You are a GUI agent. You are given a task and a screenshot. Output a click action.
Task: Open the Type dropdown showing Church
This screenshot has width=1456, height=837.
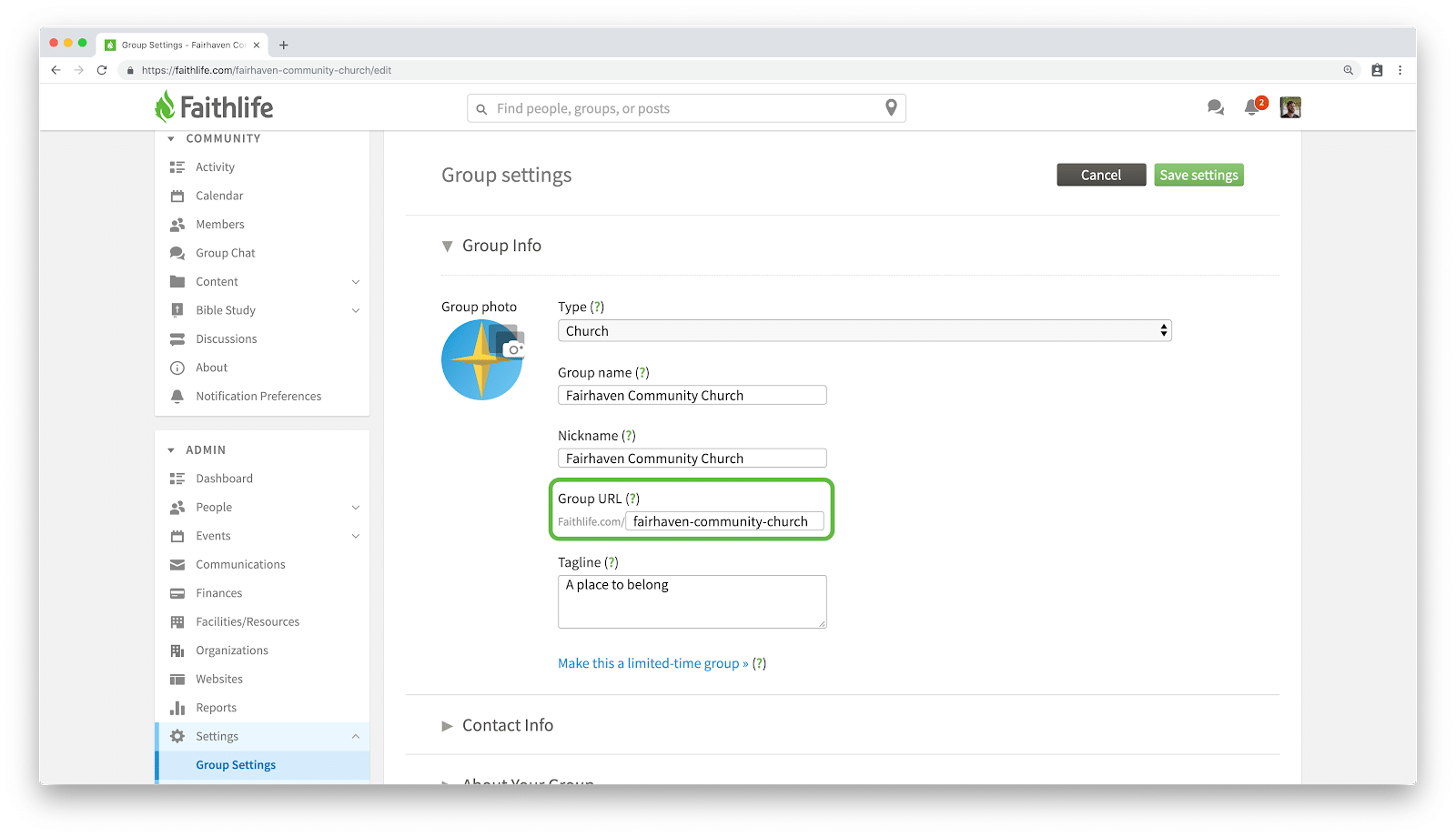tap(864, 331)
